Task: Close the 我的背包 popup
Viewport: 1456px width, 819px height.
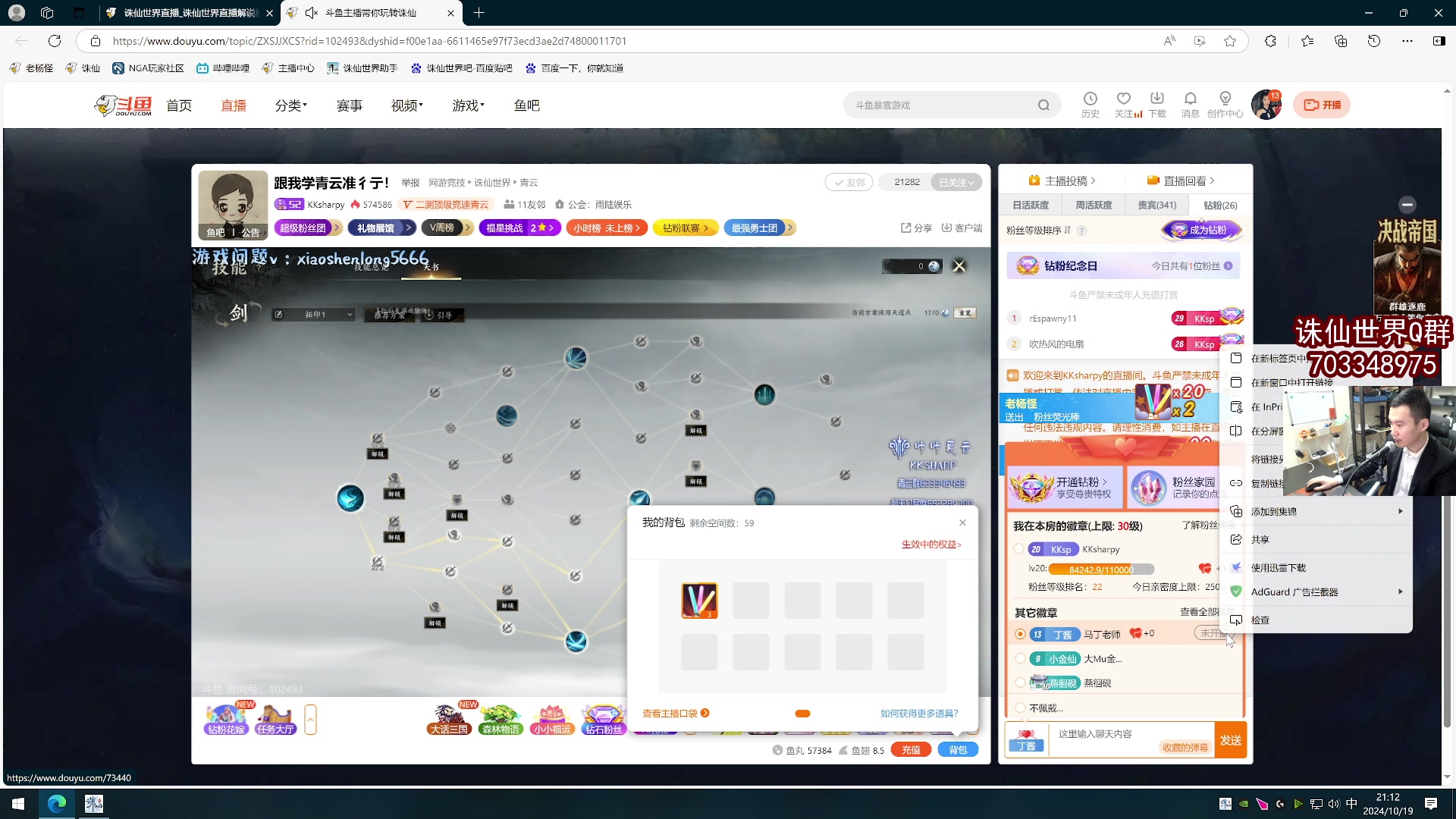Action: tap(962, 522)
